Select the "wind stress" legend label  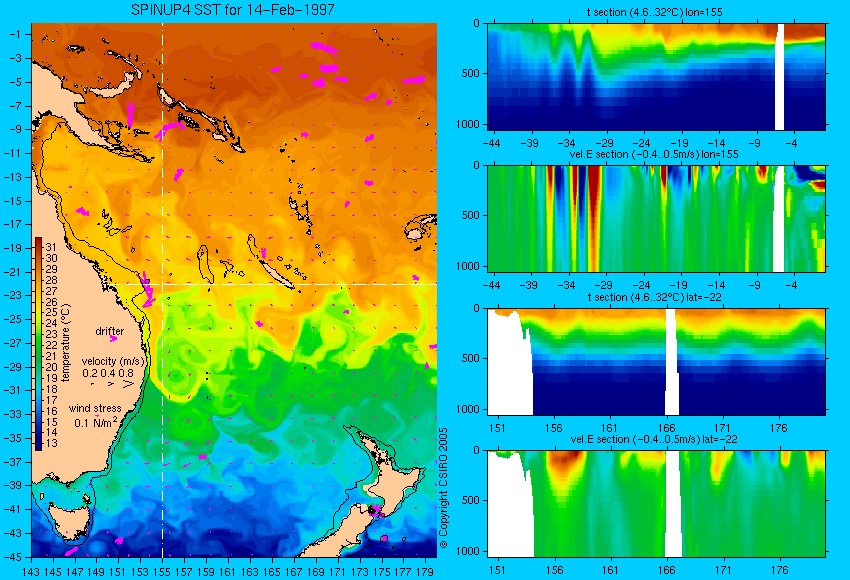(x=95, y=408)
